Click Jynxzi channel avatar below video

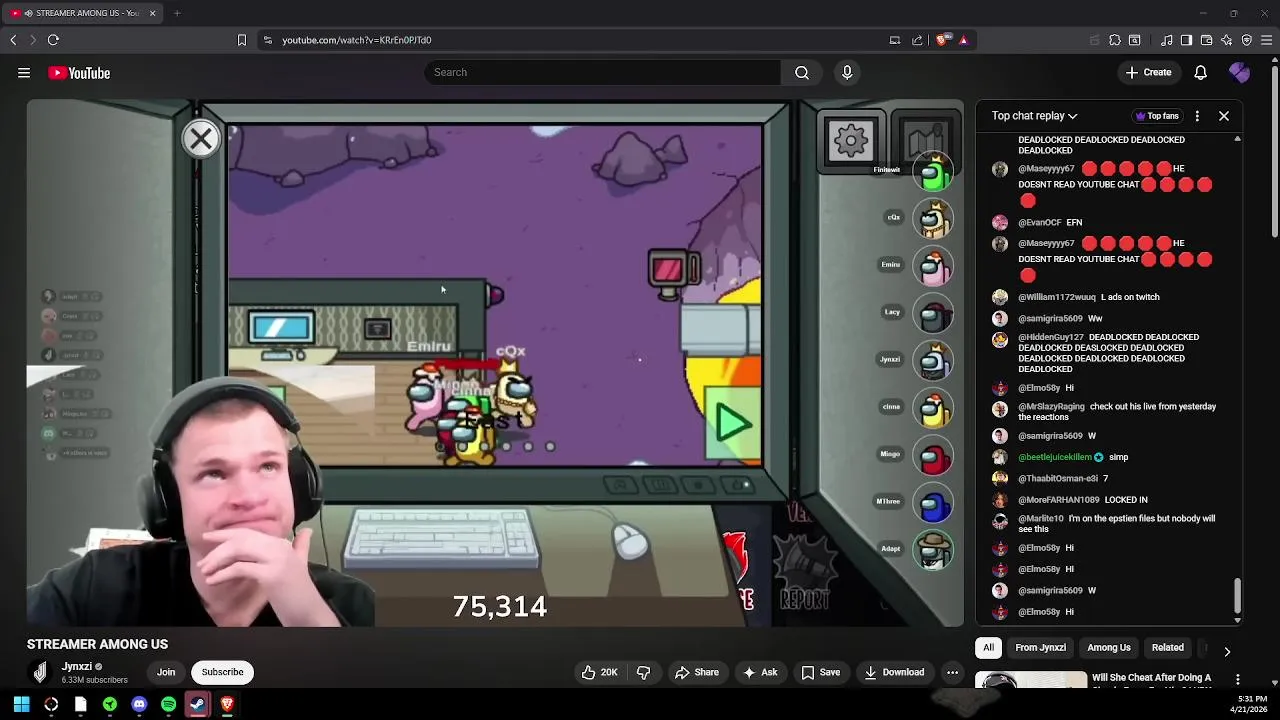point(40,672)
